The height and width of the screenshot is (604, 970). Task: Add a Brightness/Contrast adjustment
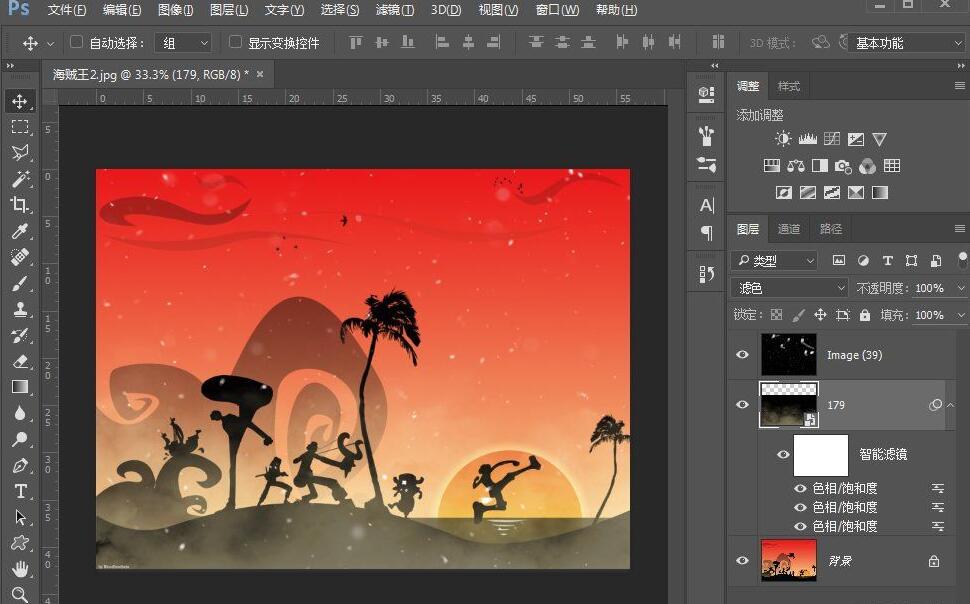click(x=783, y=139)
